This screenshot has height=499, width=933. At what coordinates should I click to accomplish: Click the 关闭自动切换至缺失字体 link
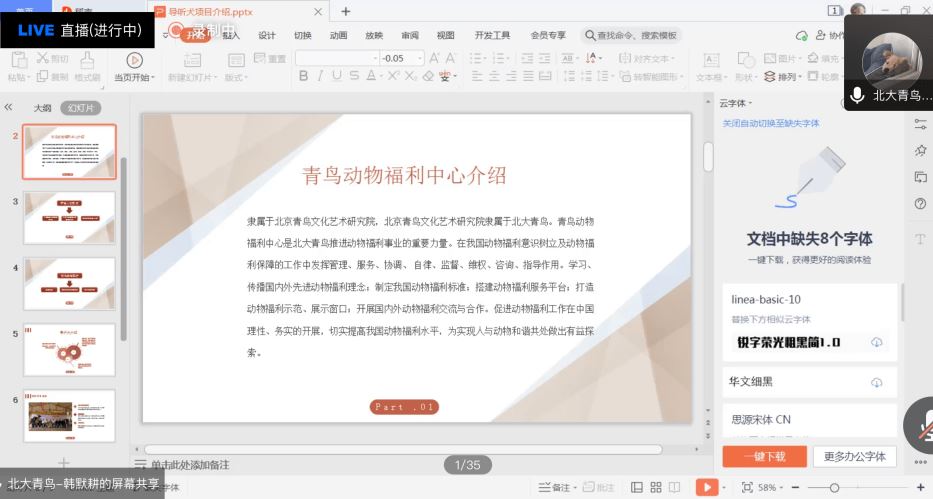coord(771,123)
